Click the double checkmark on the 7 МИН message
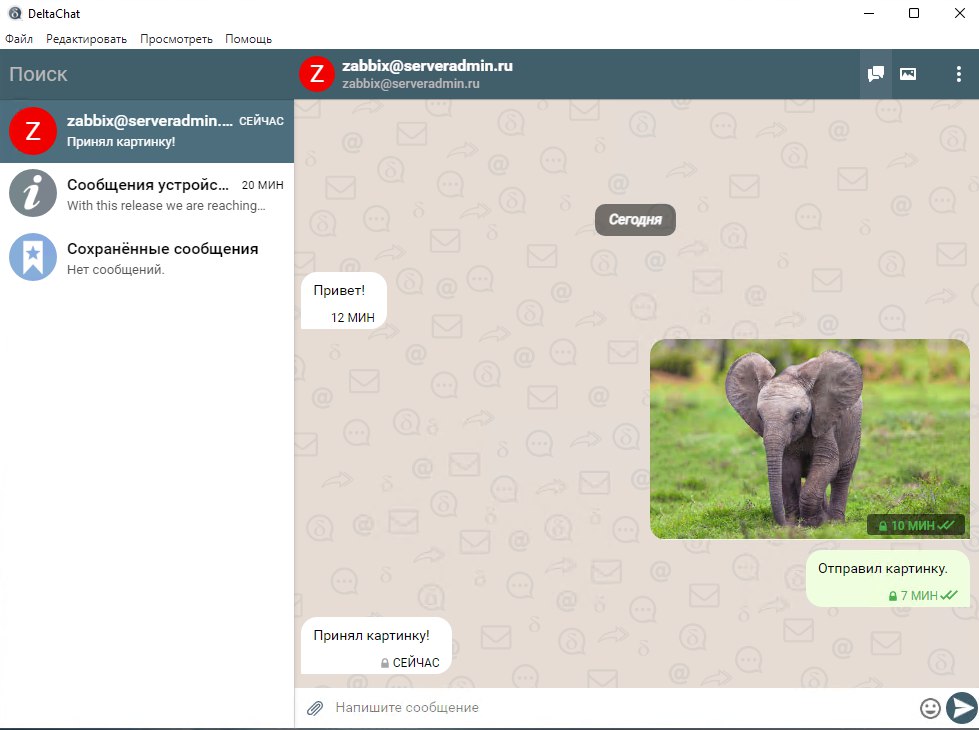Image resolution: width=979 pixels, height=730 pixels. (949, 595)
